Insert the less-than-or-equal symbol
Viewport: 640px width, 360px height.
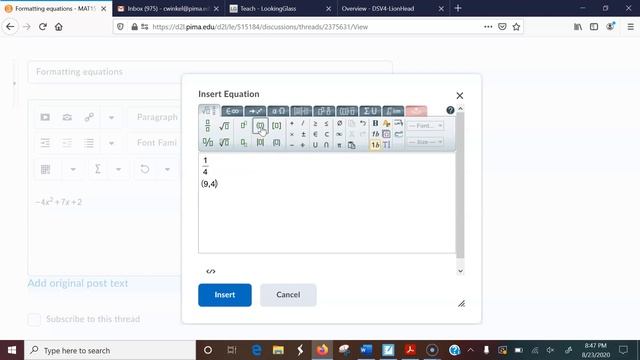coord(327,123)
